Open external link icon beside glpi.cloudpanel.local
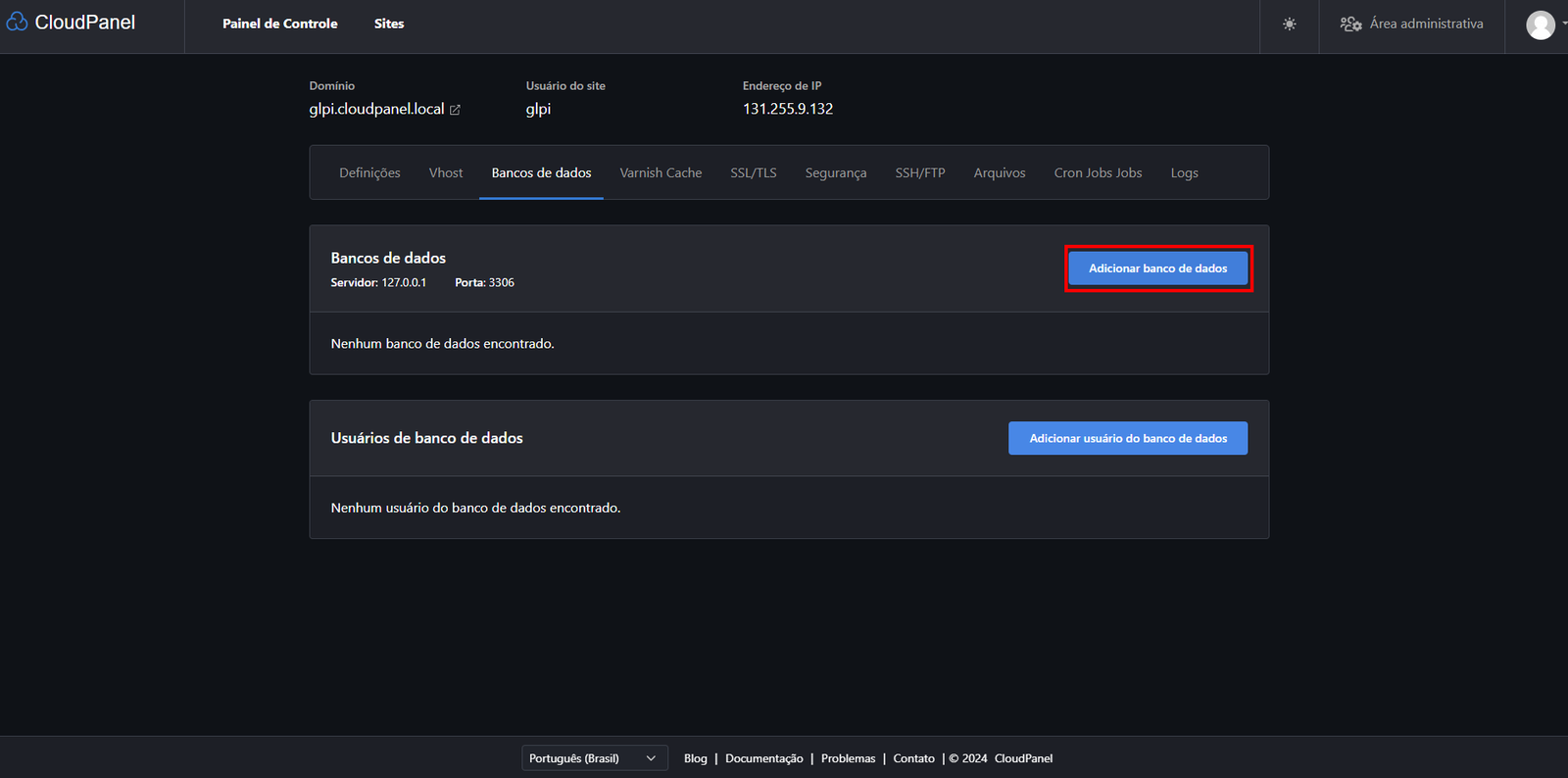This screenshot has height=778, width=1568. (455, 110)
